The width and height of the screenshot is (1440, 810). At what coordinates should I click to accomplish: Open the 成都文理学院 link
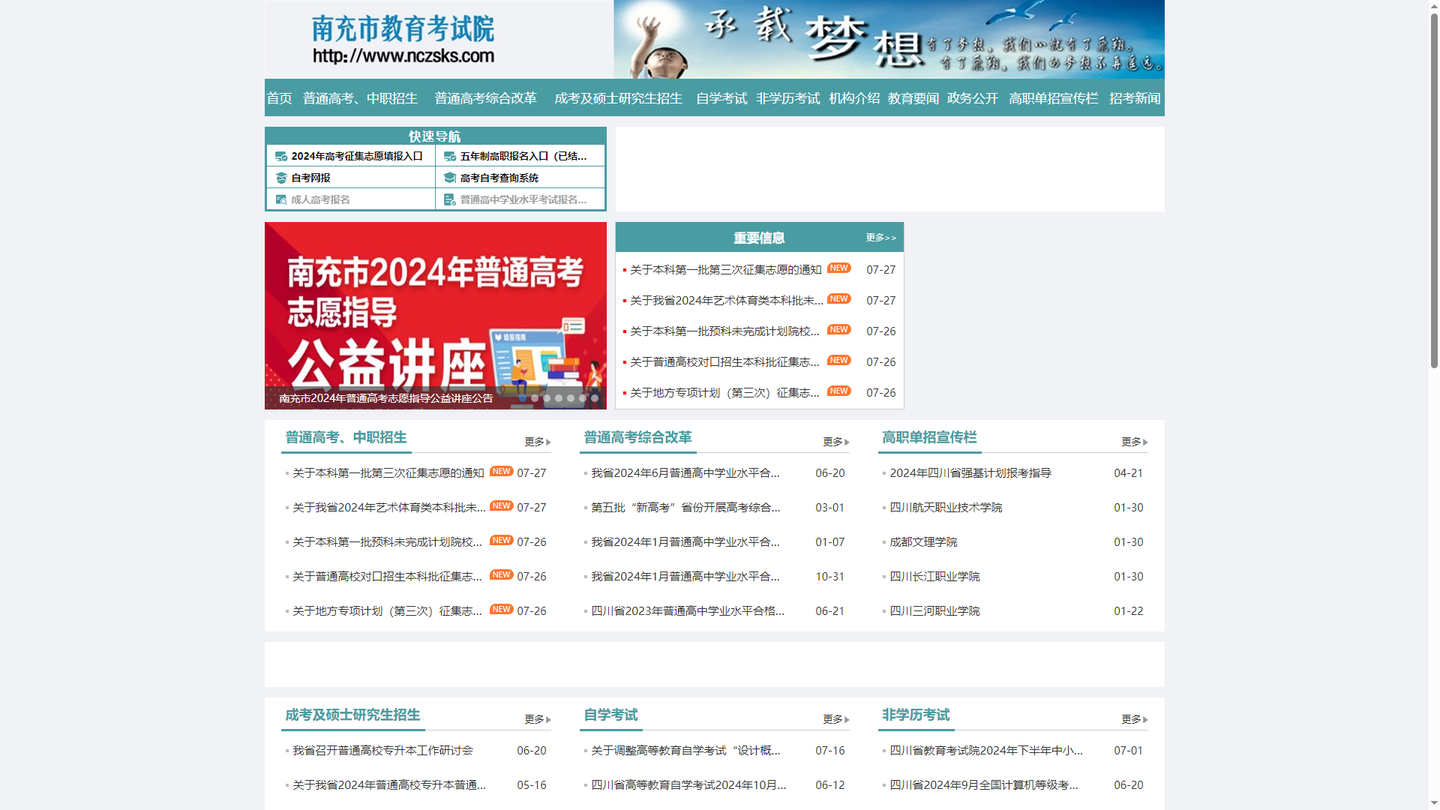coord(923,542)
